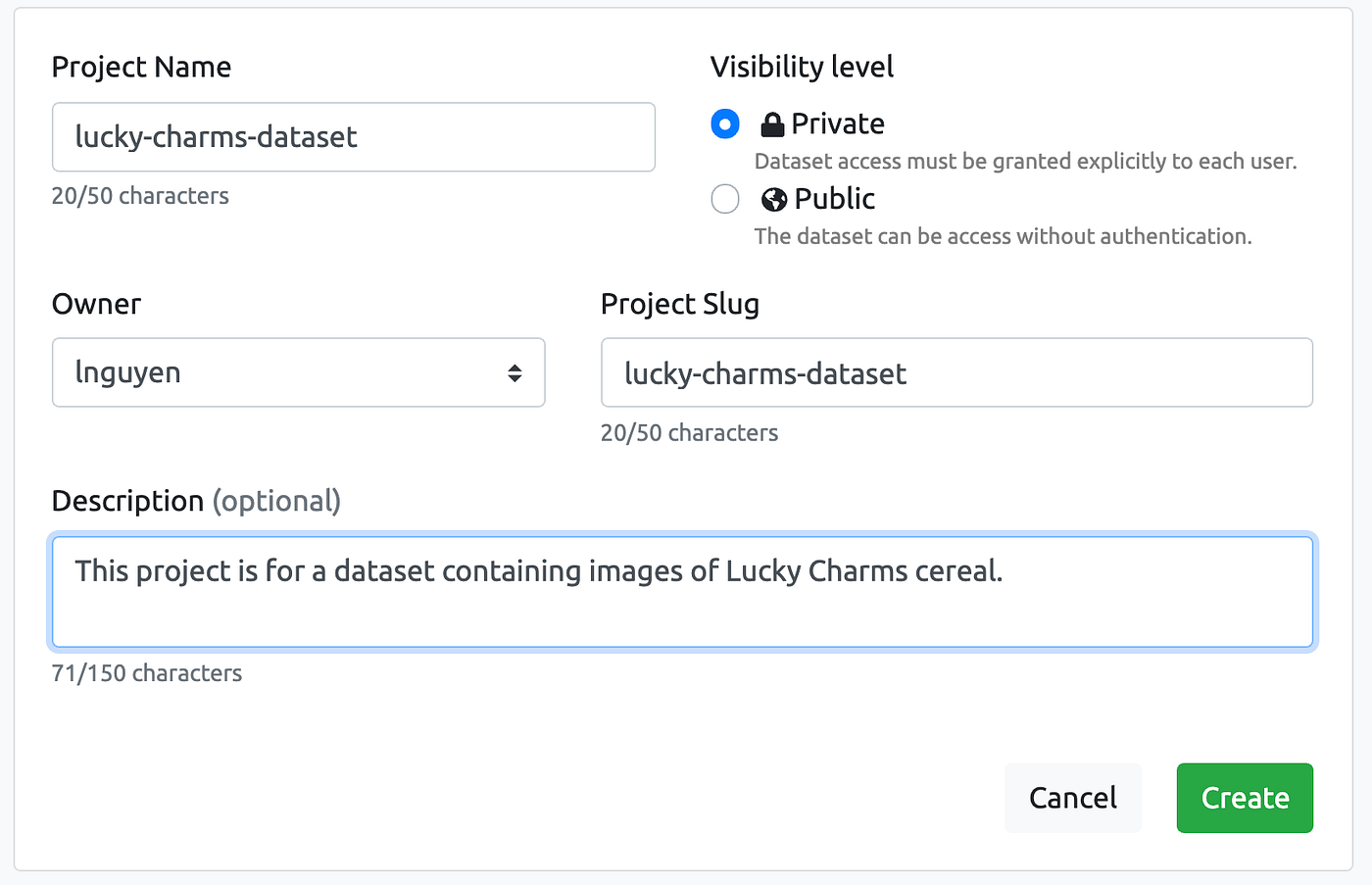Click the 'Private' option label text
The height and width of the screenshot is (885, 1372).
click(838, 124)
